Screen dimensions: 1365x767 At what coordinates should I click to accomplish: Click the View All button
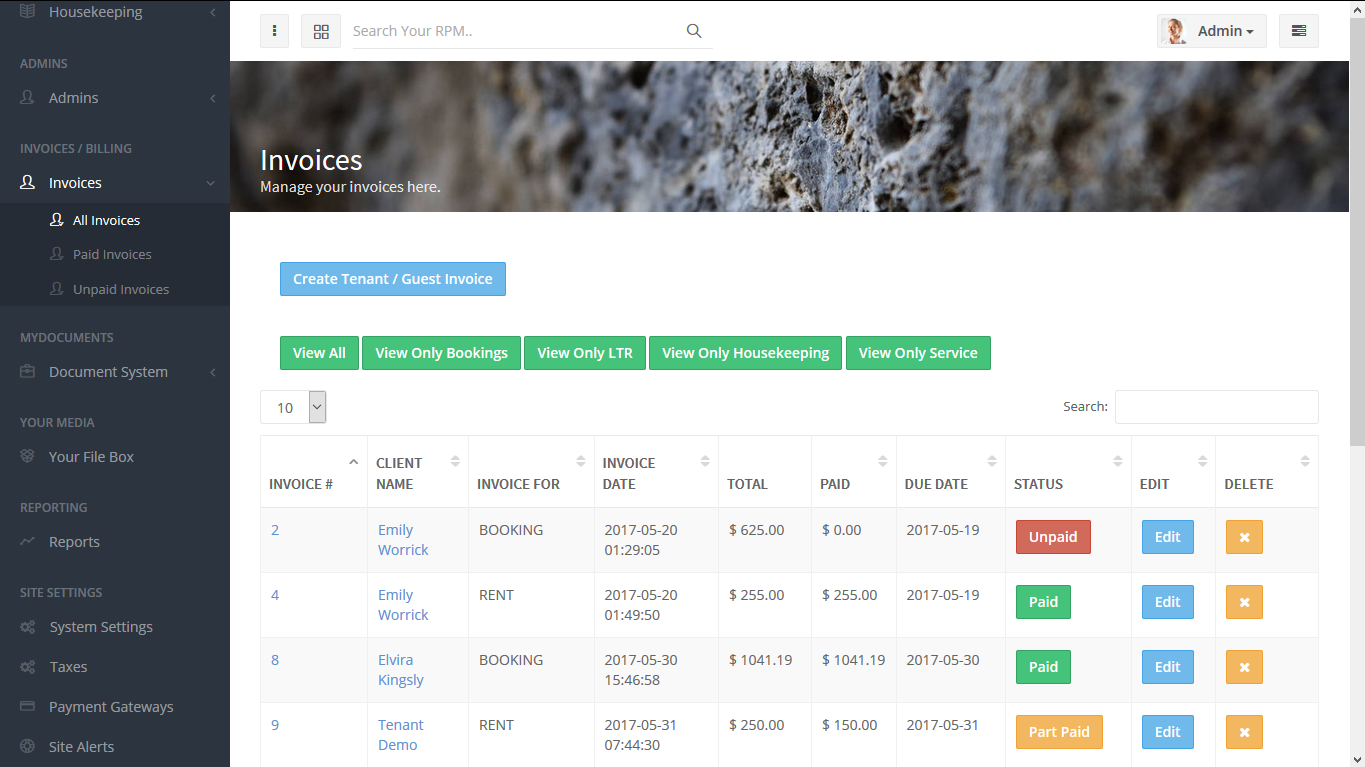319,353
